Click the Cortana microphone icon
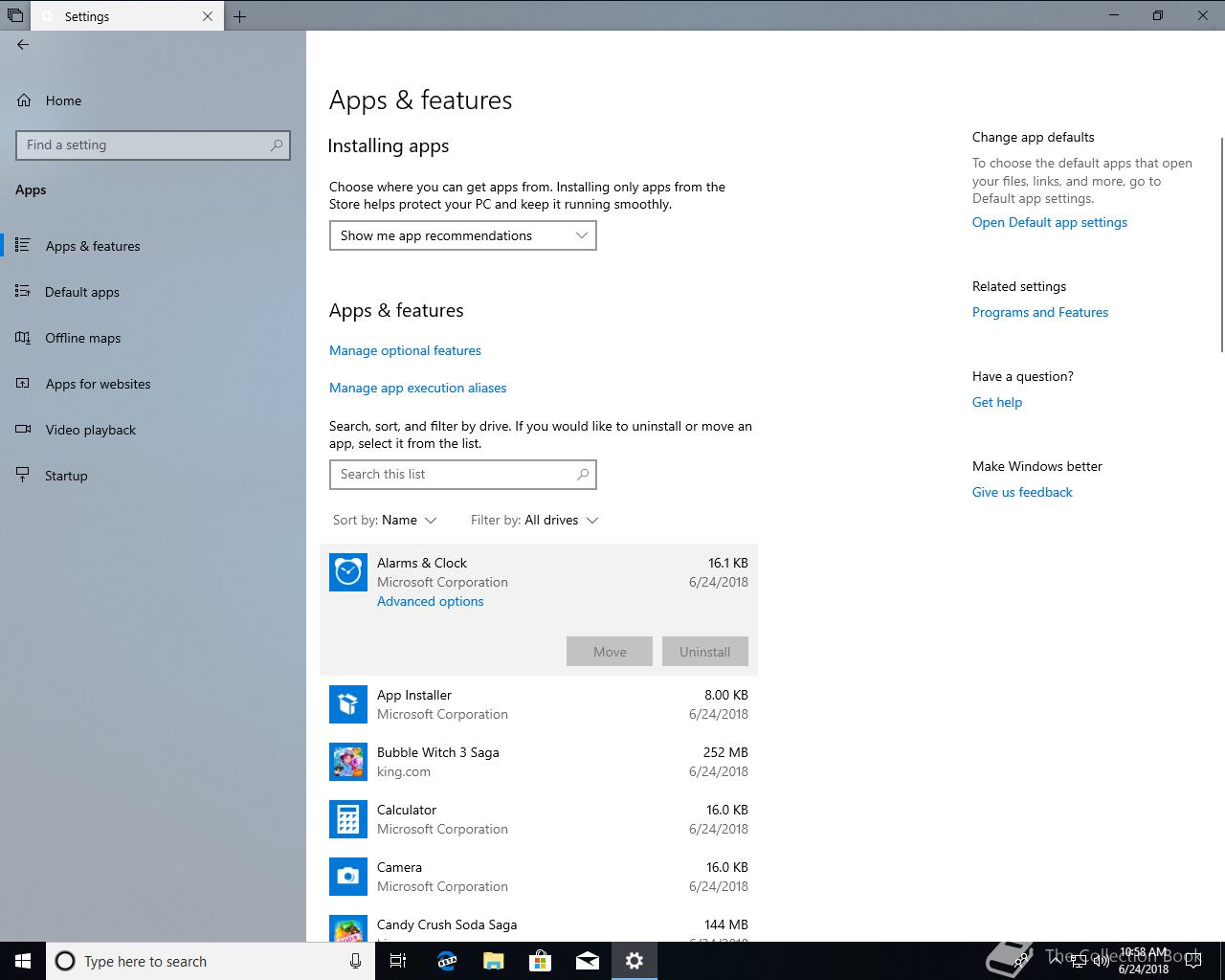 (355, 961)
